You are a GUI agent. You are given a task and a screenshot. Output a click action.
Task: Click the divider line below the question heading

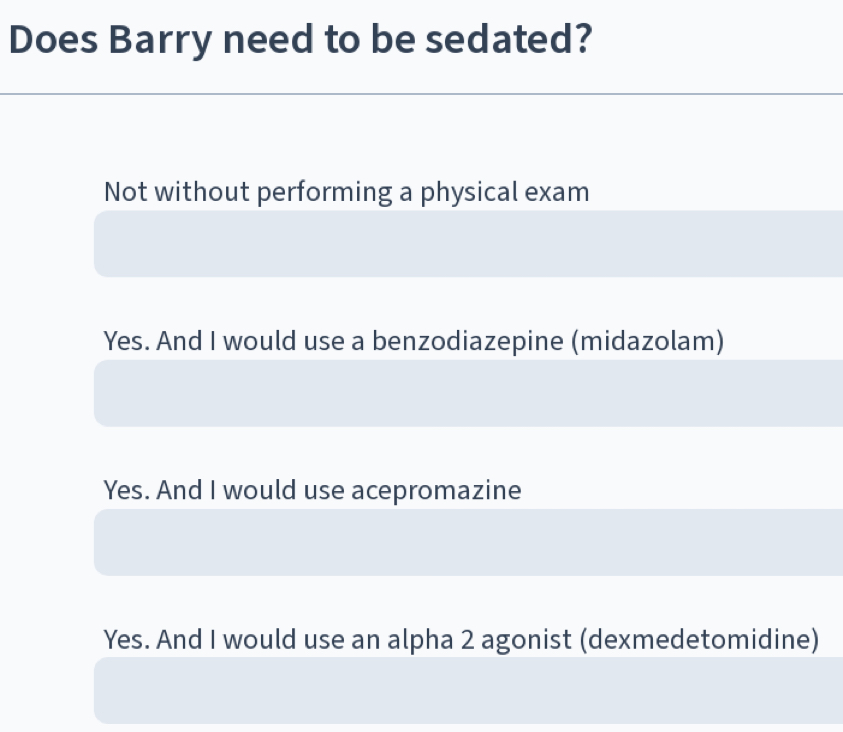coord(421,94)
